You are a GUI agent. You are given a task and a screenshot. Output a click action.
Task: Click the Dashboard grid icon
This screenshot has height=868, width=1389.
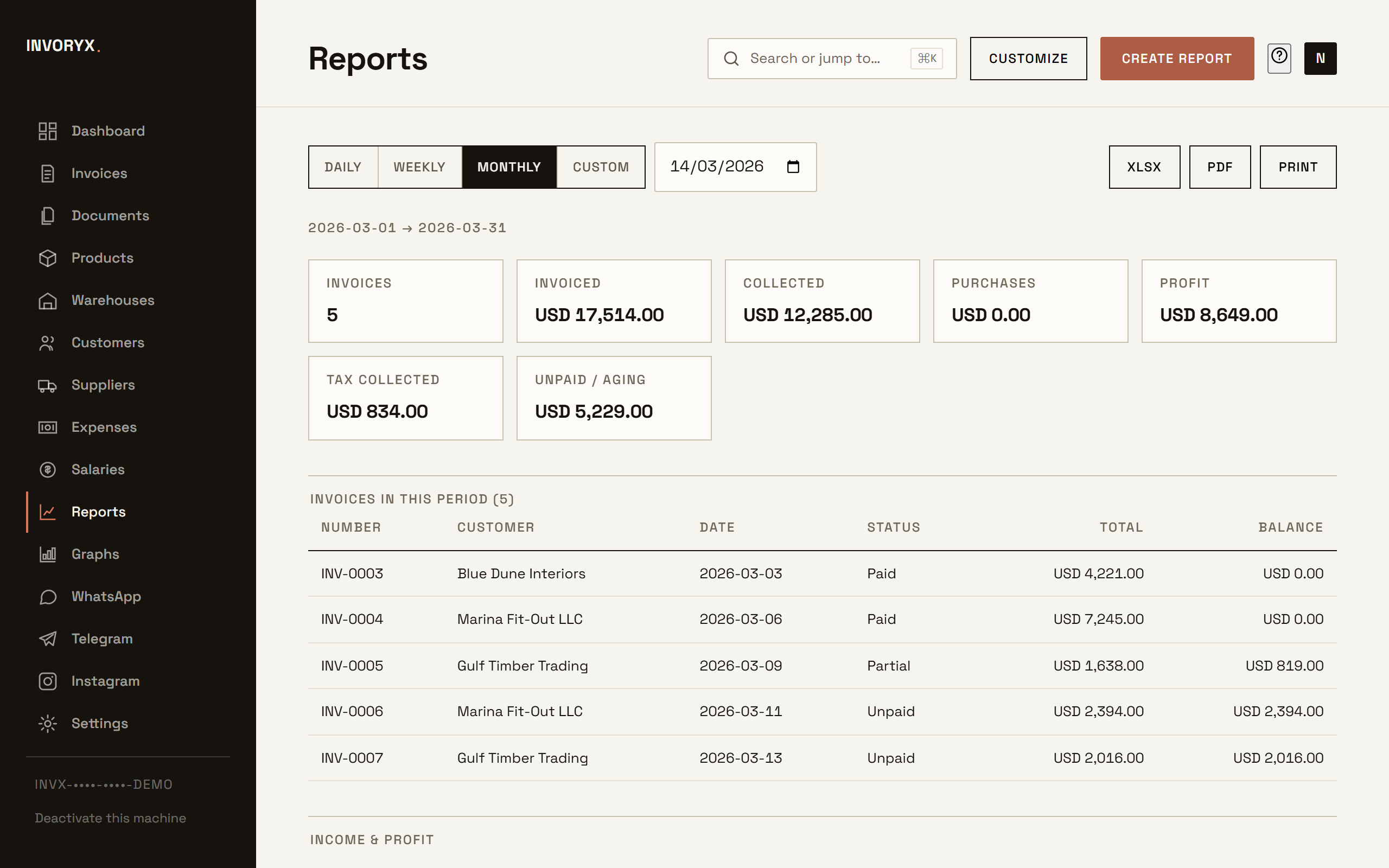(x=48, y=131)
